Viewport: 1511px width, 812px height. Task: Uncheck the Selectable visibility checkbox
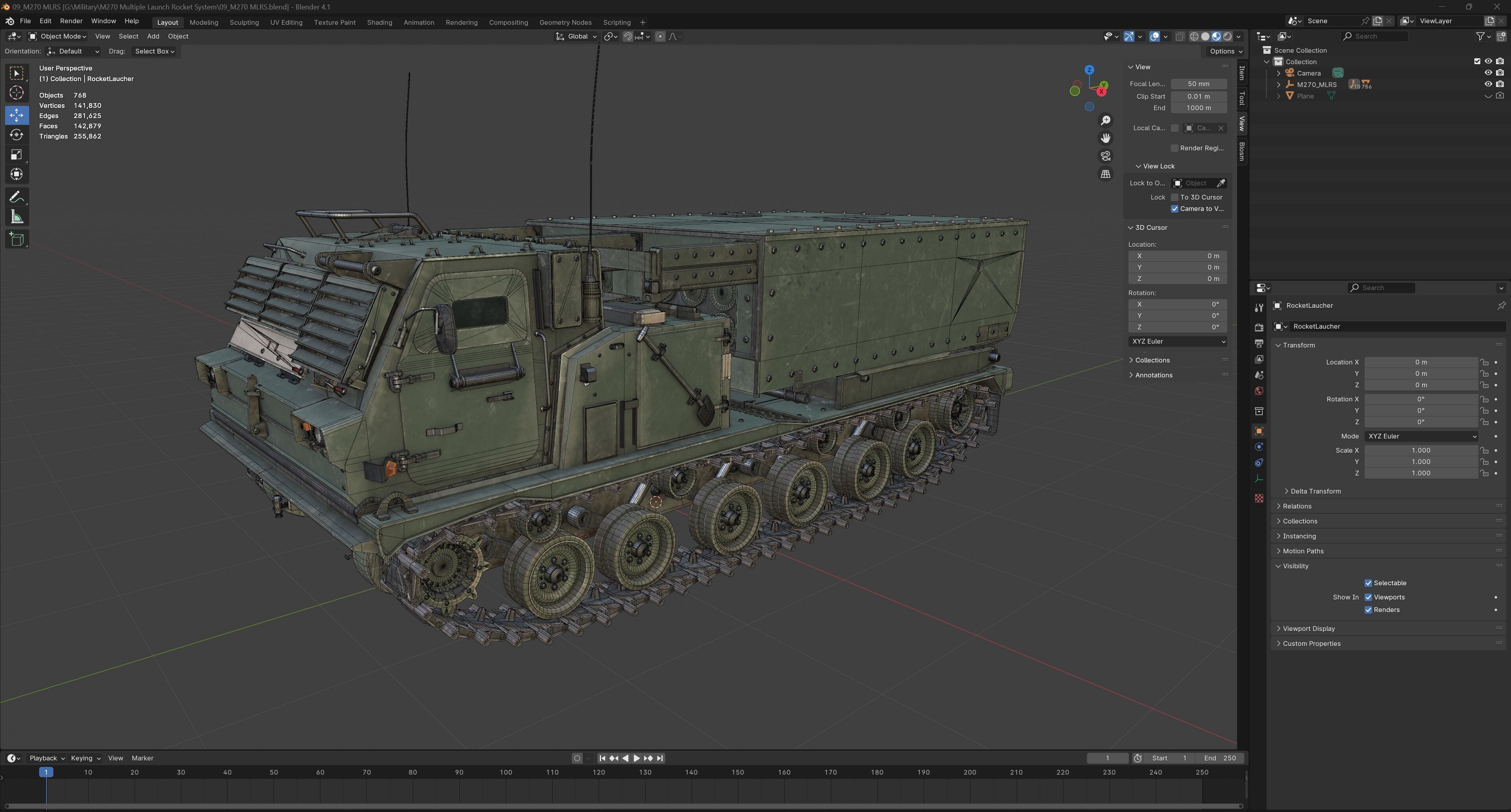pos(1368,583)
